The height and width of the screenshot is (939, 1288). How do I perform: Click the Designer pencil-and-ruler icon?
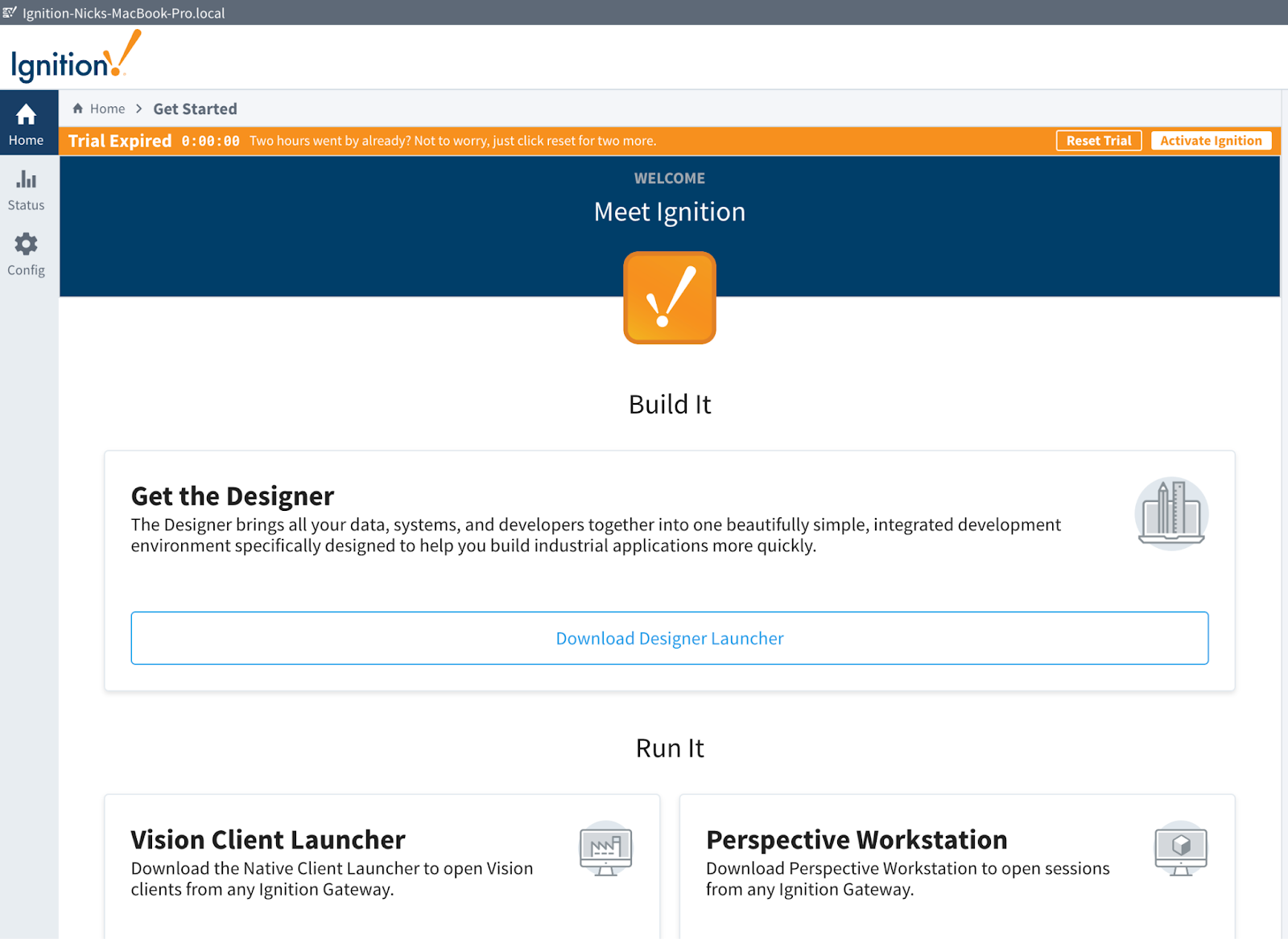coord(1171,513)
